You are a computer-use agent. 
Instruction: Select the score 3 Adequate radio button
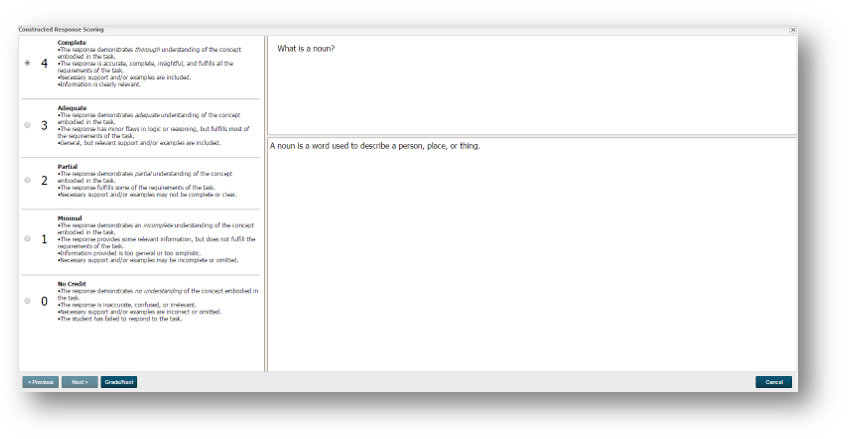27,125
